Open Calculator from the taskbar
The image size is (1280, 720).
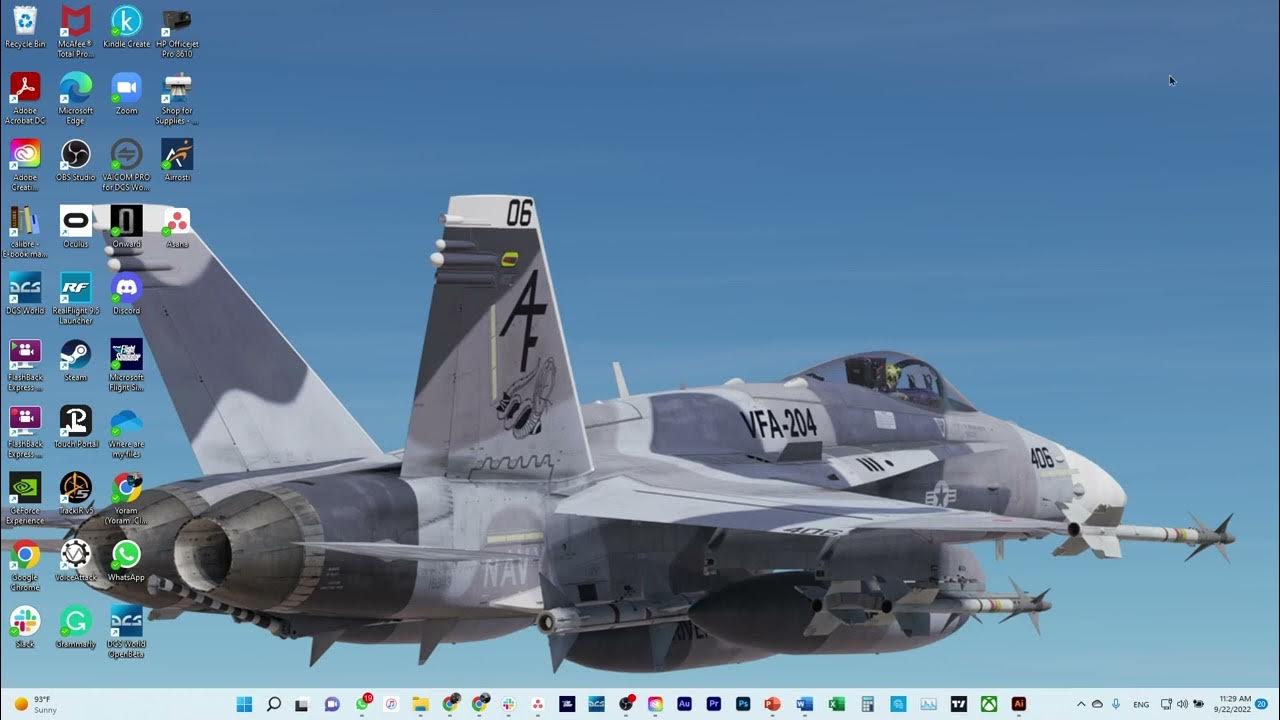coord(868,704)
